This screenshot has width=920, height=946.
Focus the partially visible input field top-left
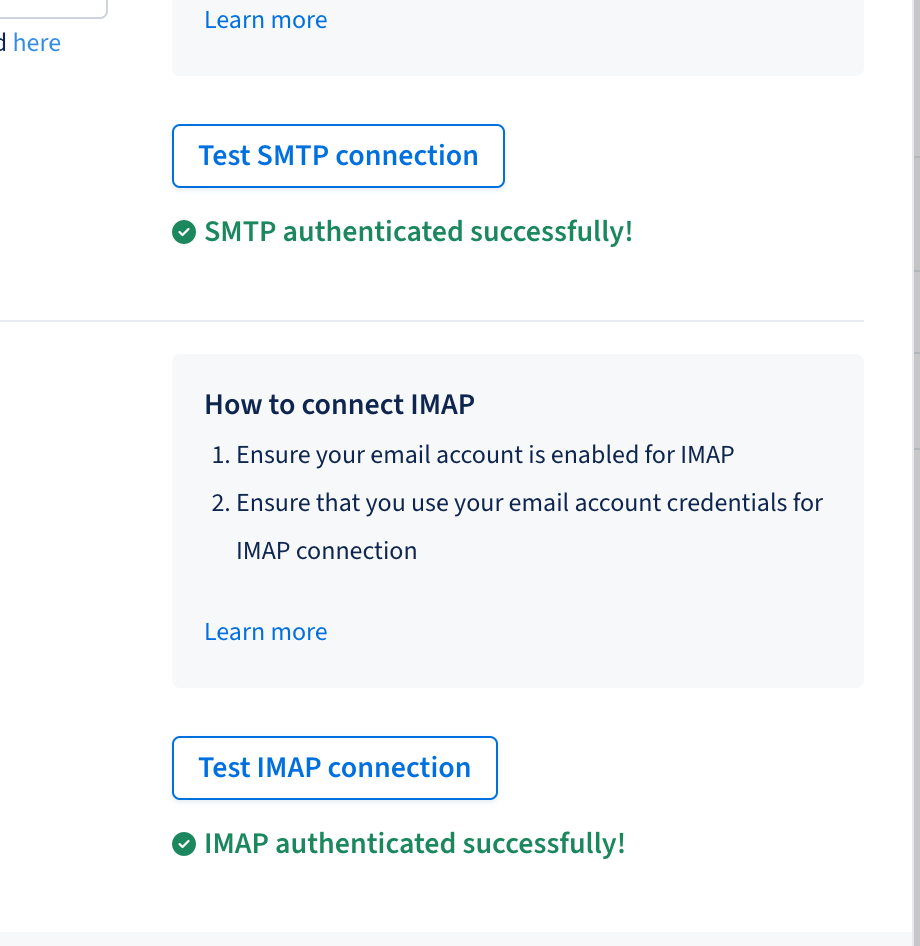pos(50,8)
